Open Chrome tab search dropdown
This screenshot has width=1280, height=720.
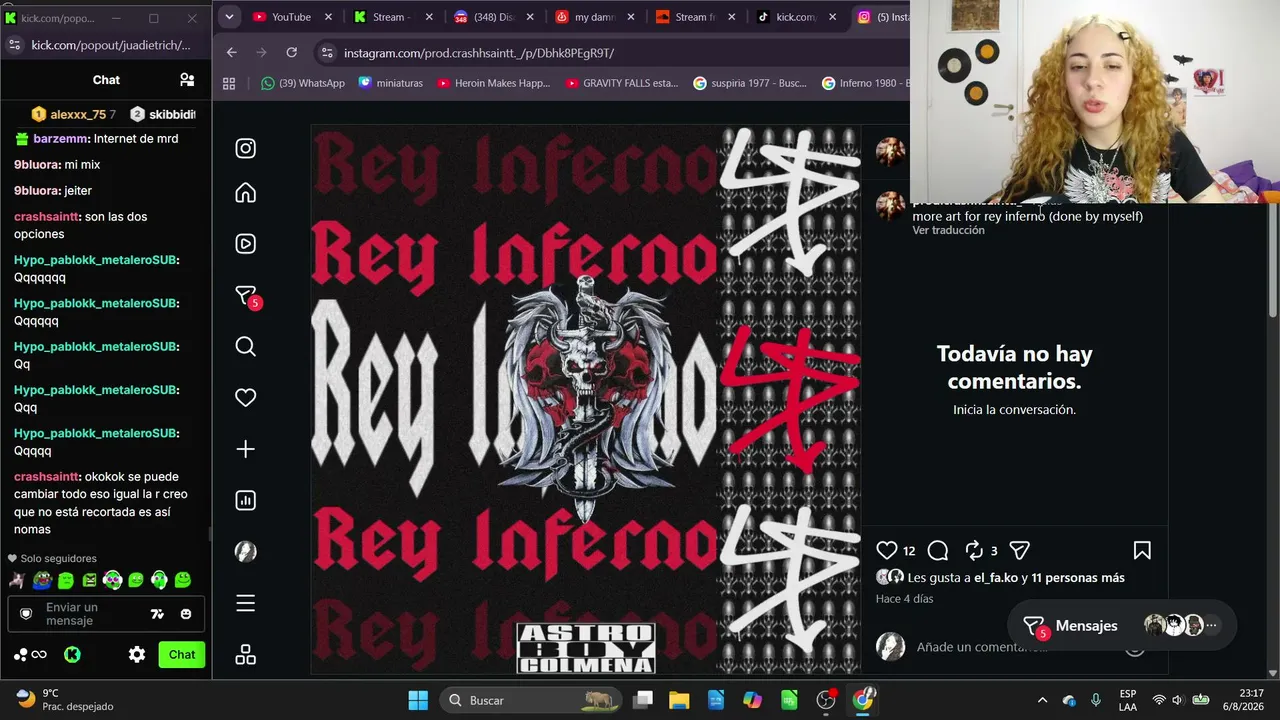coord(229,17)
